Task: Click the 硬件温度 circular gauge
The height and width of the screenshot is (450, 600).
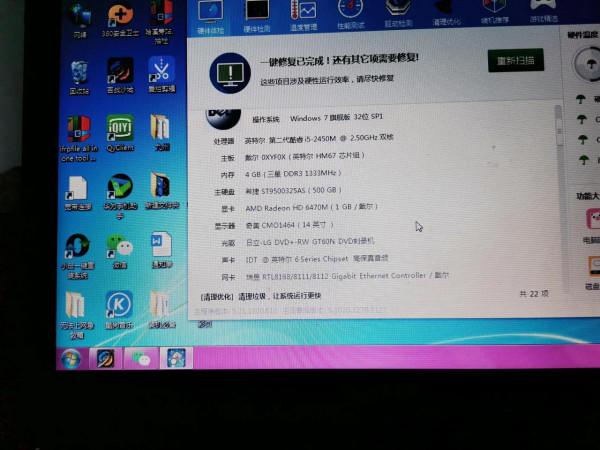Action: (587, 64)
